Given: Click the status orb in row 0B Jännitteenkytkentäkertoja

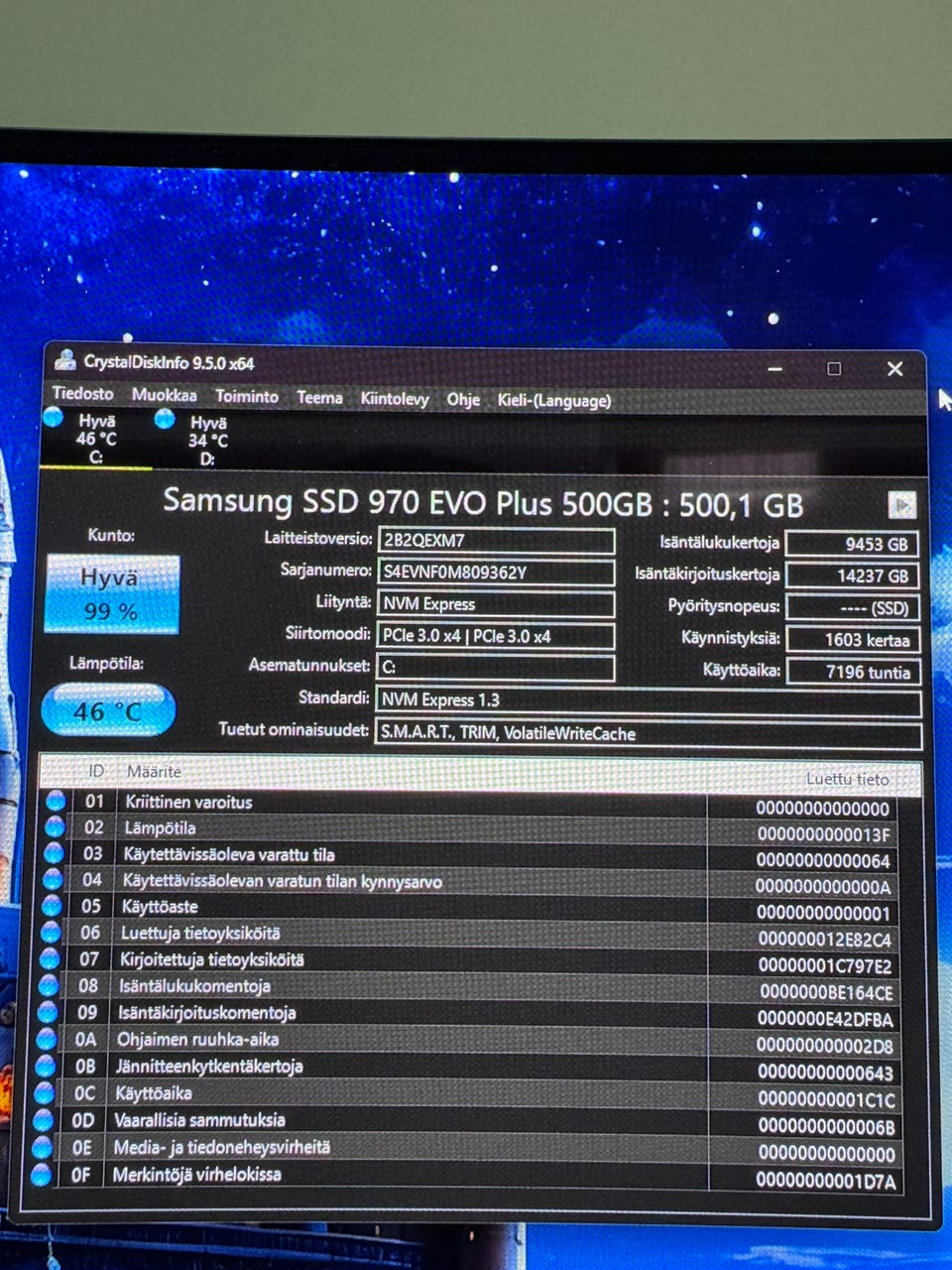Looking at the screenshot, I should tap(46, 1066).
